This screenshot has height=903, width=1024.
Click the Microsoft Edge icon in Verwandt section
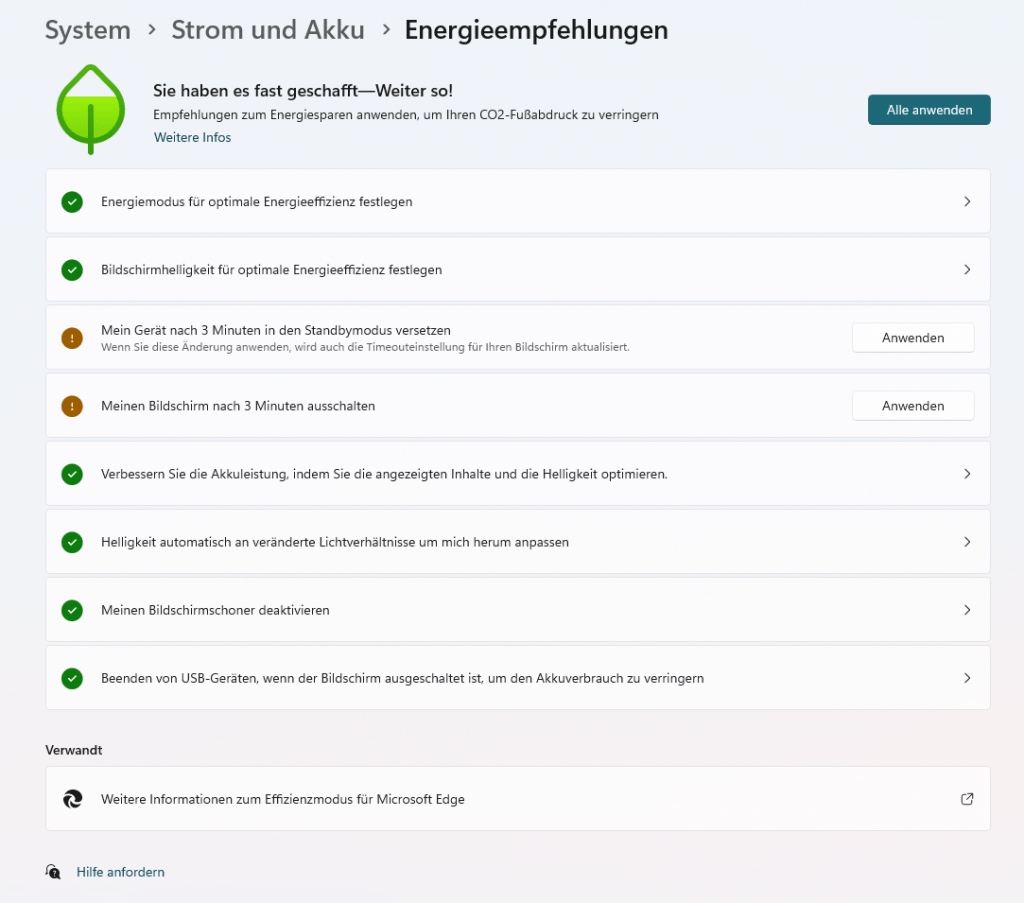tap(72, 798)
